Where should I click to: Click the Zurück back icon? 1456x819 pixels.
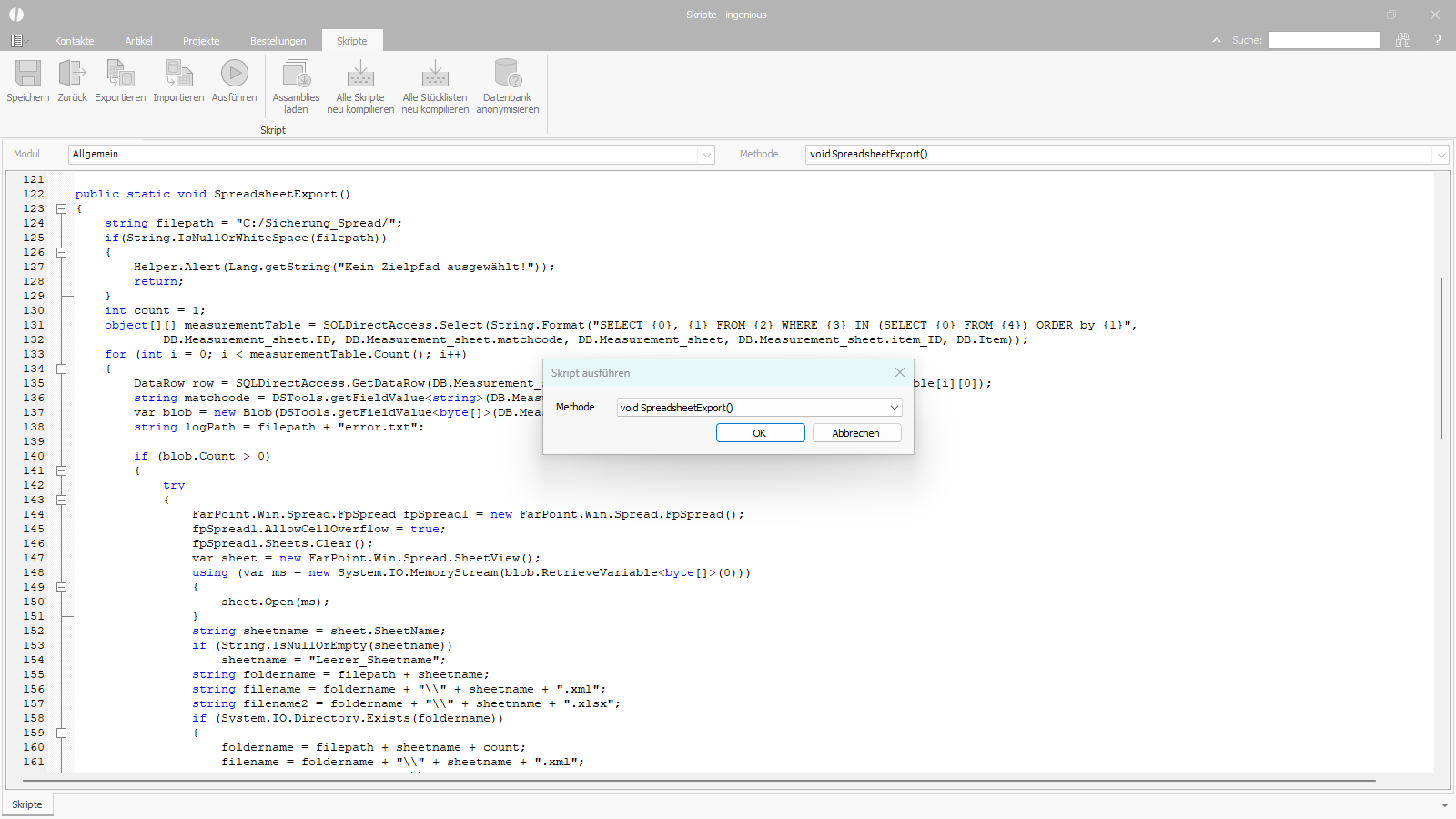[x=72, y=74]
